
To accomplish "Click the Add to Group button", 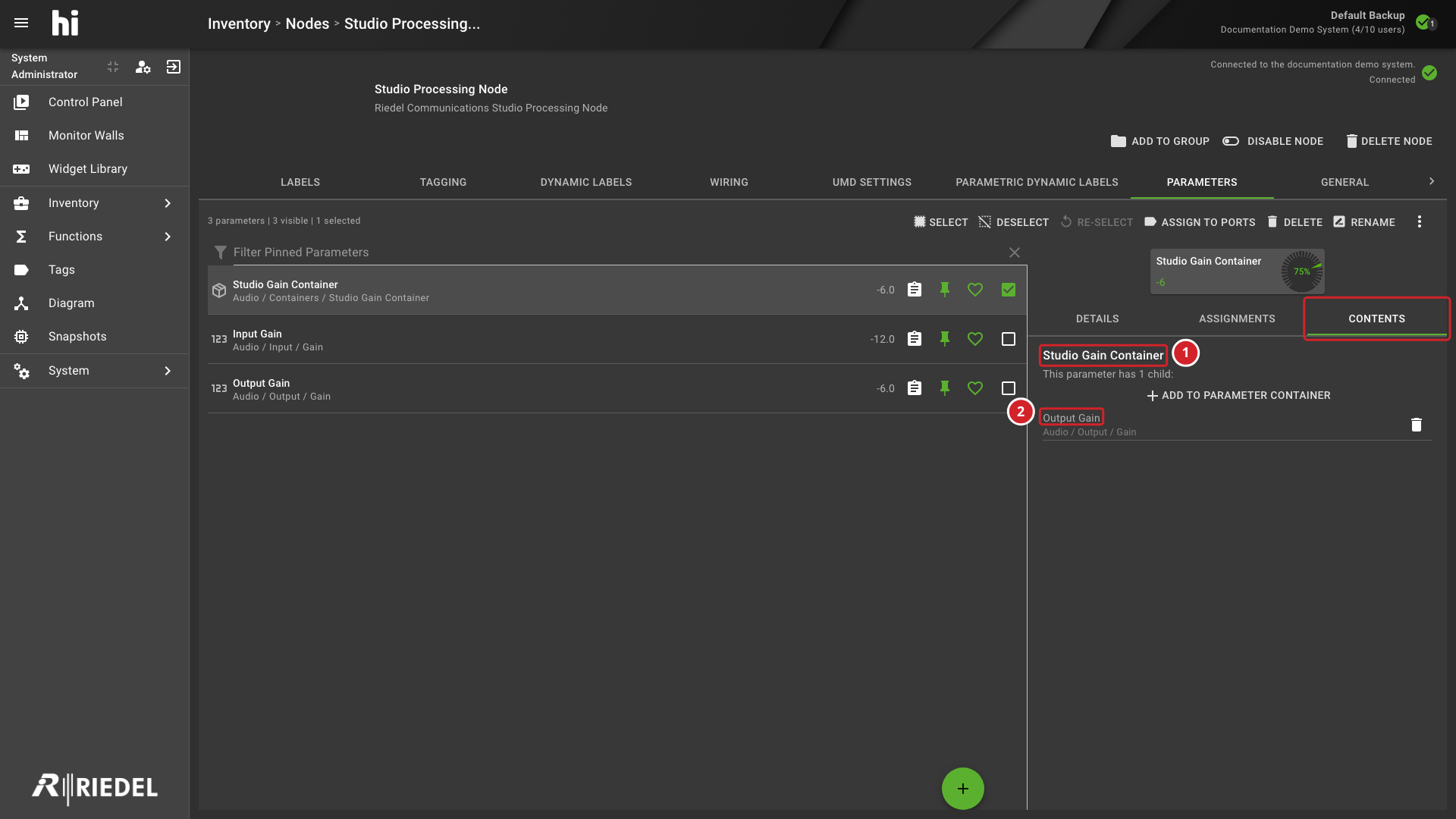I will point(1160,141).
